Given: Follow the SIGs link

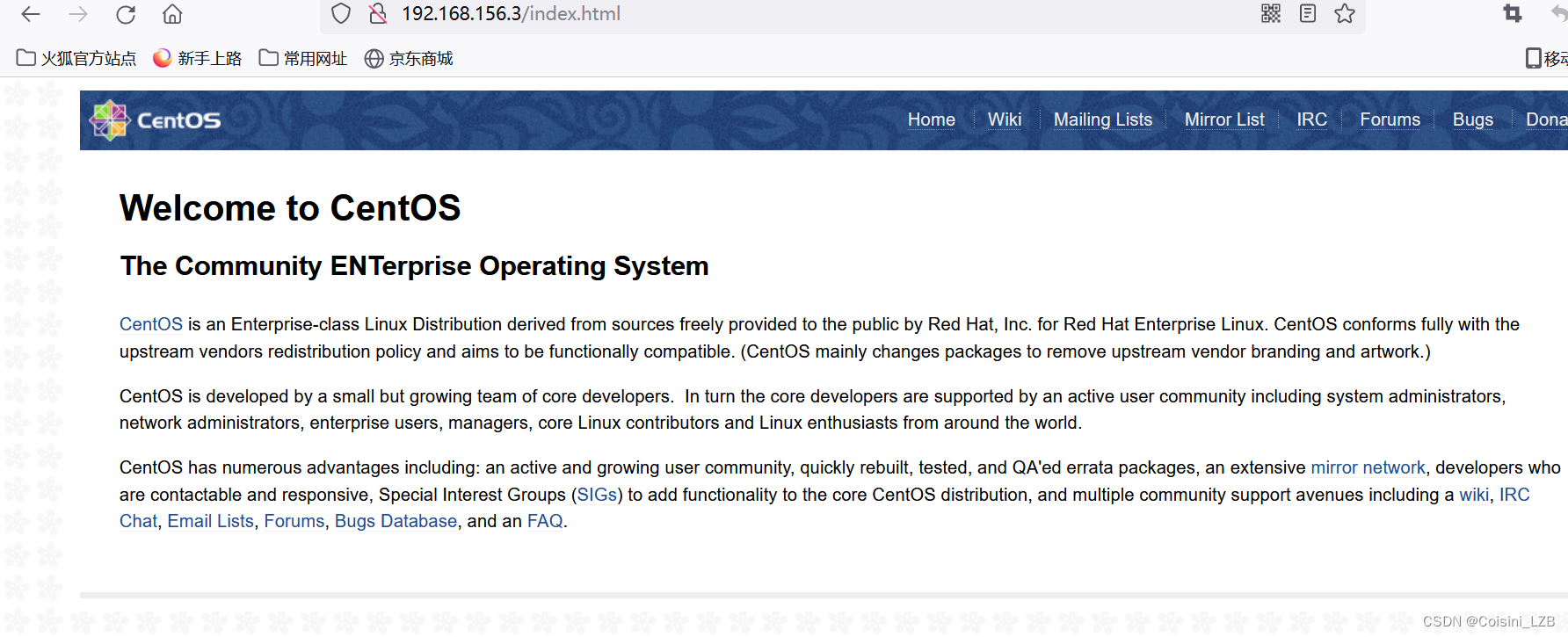Looking at the screenshot, I should (x=597, y=495).
